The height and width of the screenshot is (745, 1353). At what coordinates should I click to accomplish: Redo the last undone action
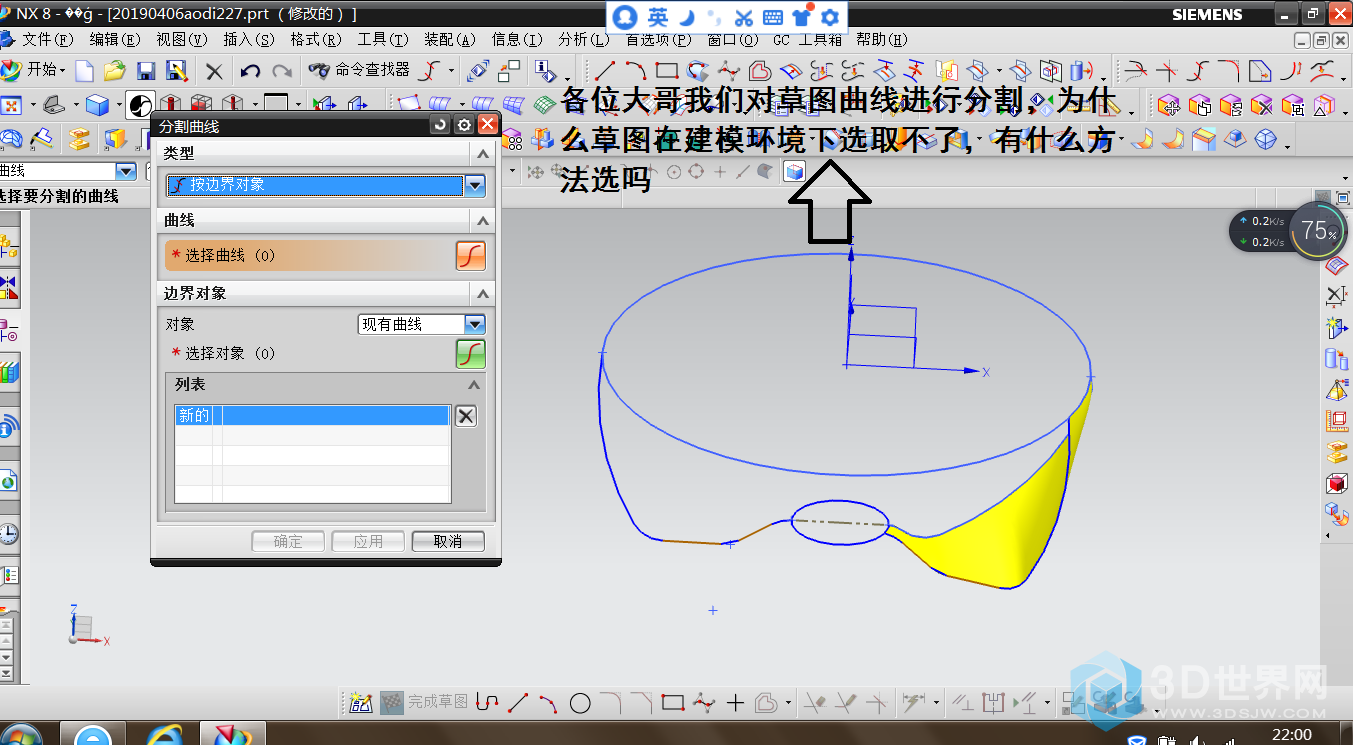pyautogui.click(x=282, y=71)
